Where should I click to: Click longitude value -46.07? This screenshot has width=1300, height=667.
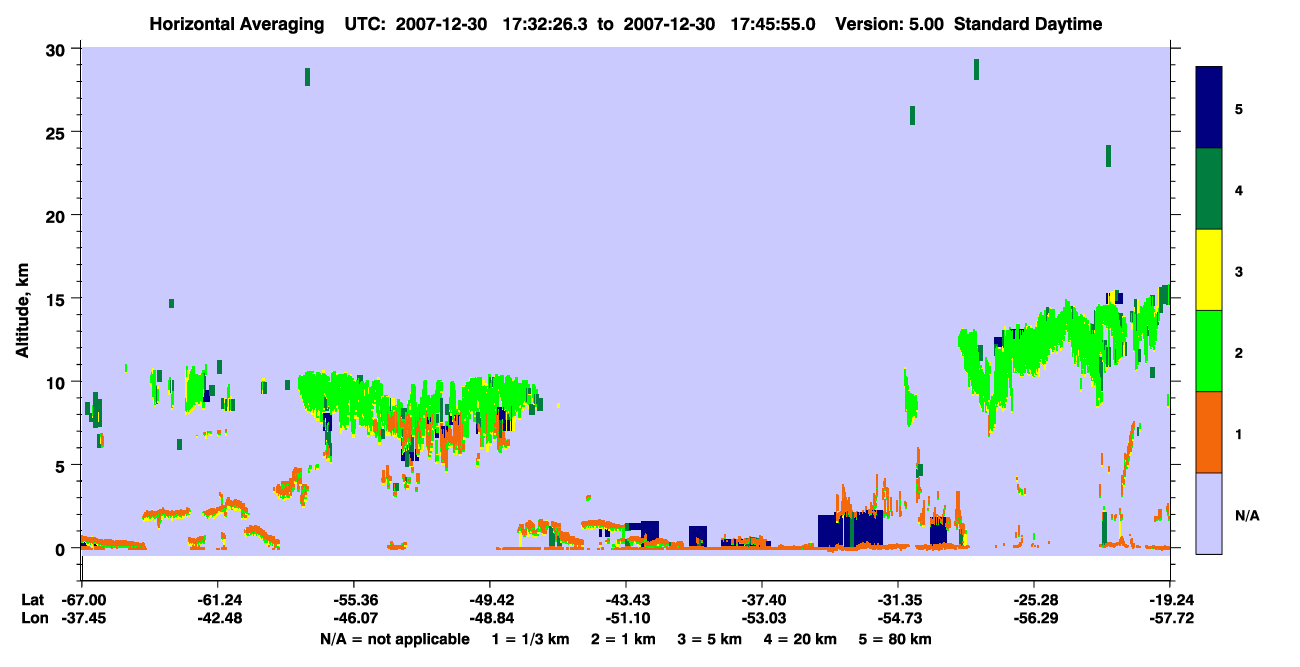coord(353,618)
